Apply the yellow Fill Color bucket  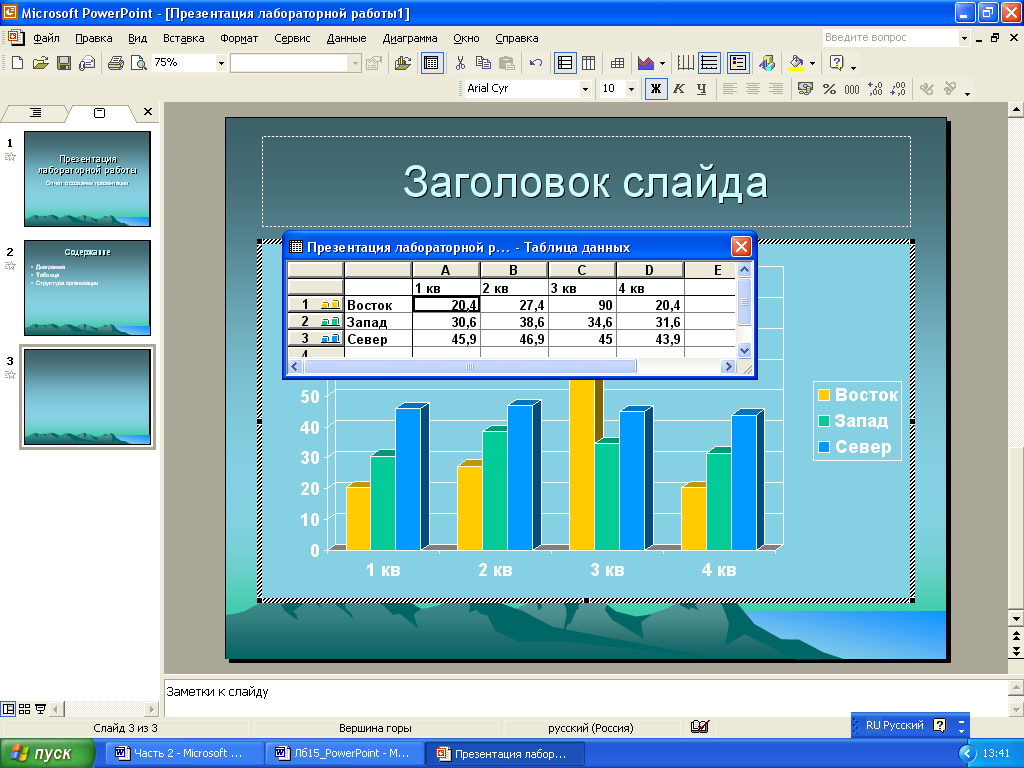coord(796,63)
